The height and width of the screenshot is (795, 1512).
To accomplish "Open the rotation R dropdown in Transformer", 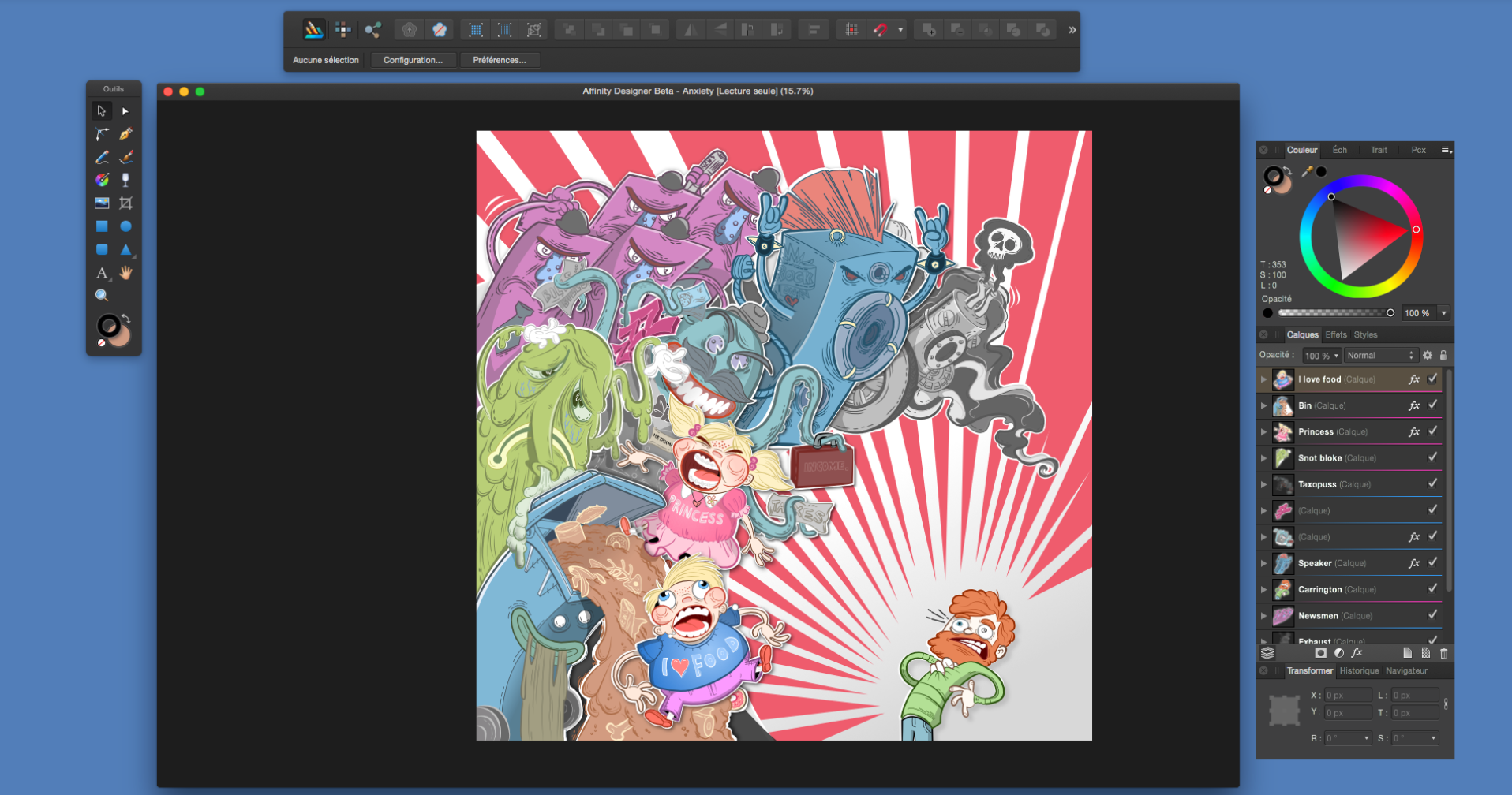I will (x=1366, y=738).
